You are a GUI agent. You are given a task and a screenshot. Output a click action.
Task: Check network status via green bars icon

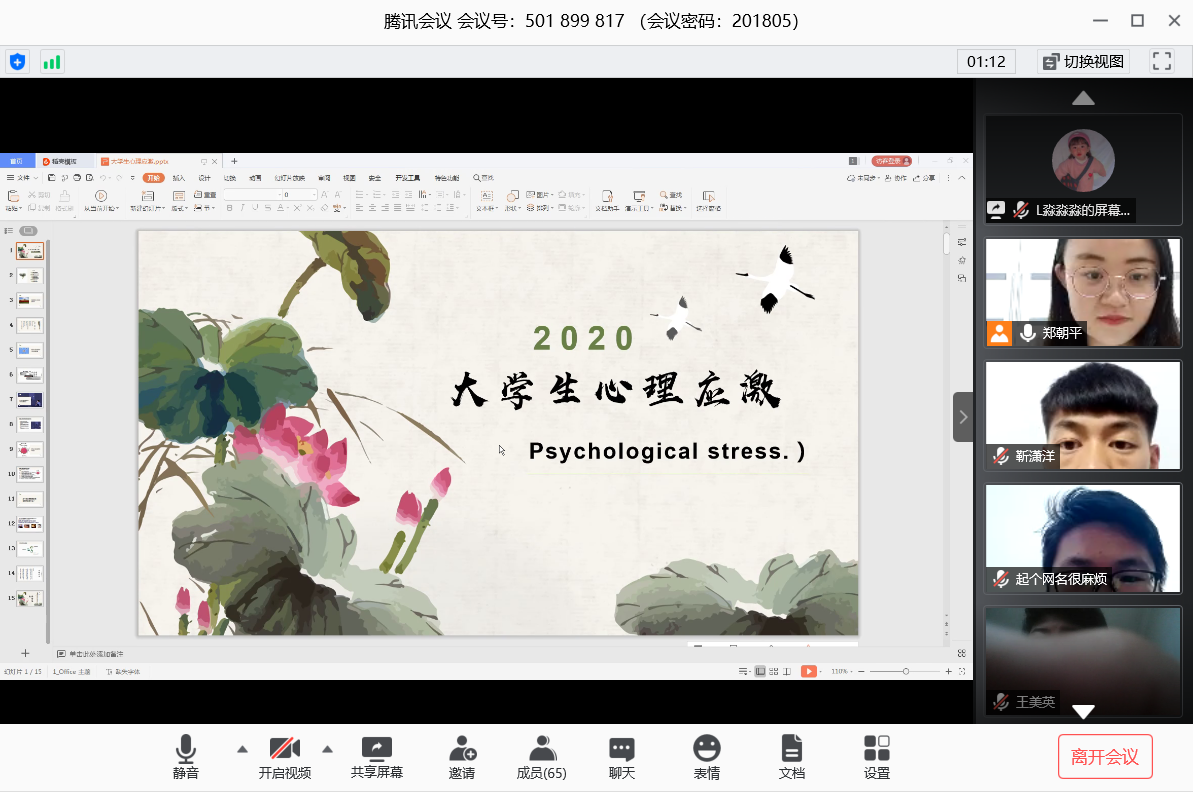[x=52, y=62]
